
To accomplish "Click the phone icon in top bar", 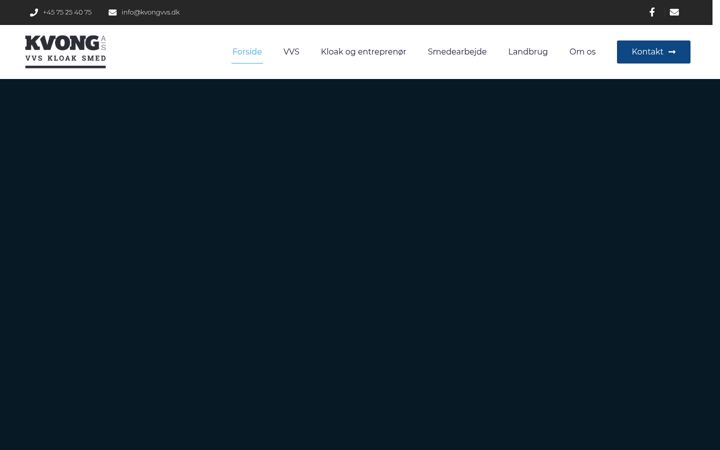I will (34, 12).
